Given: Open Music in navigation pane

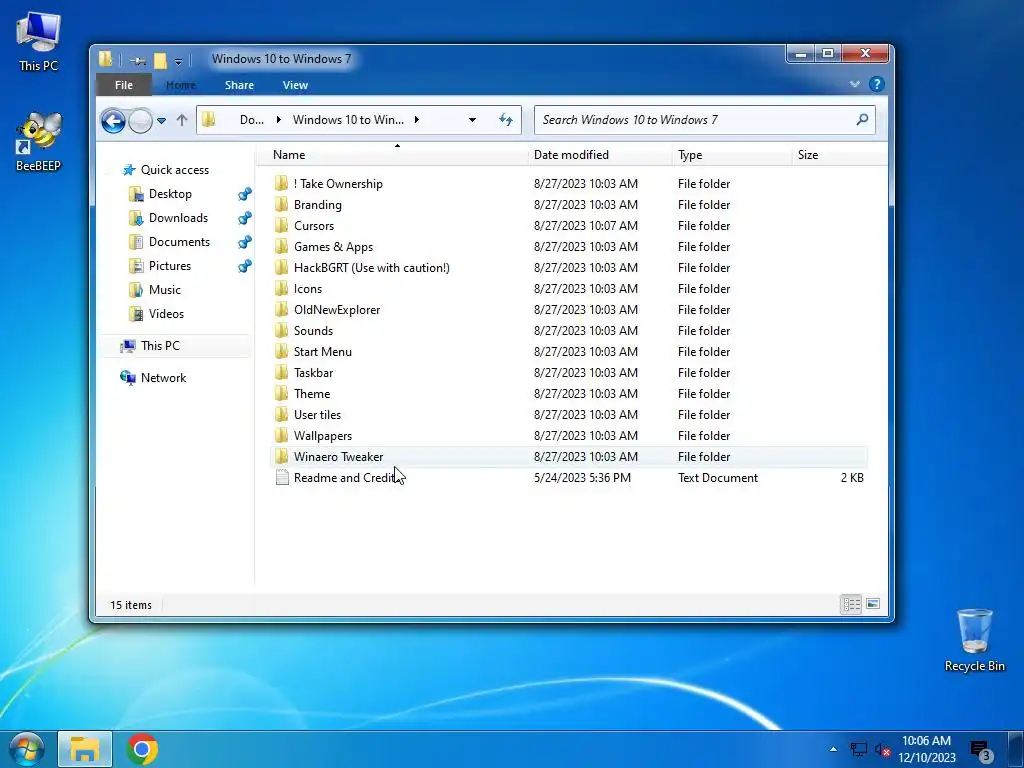Looking at the screenshot, I should (164, 290).
